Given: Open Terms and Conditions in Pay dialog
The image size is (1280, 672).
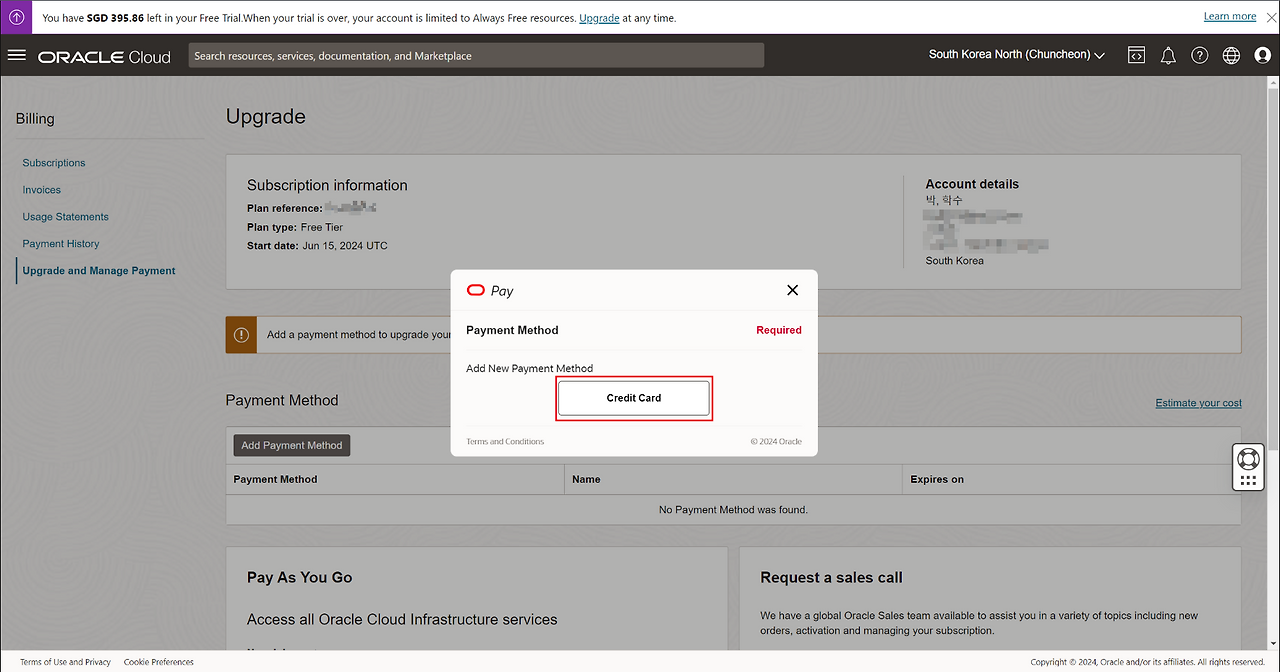Looking at the screenshot, I should [x=505, y=442].
